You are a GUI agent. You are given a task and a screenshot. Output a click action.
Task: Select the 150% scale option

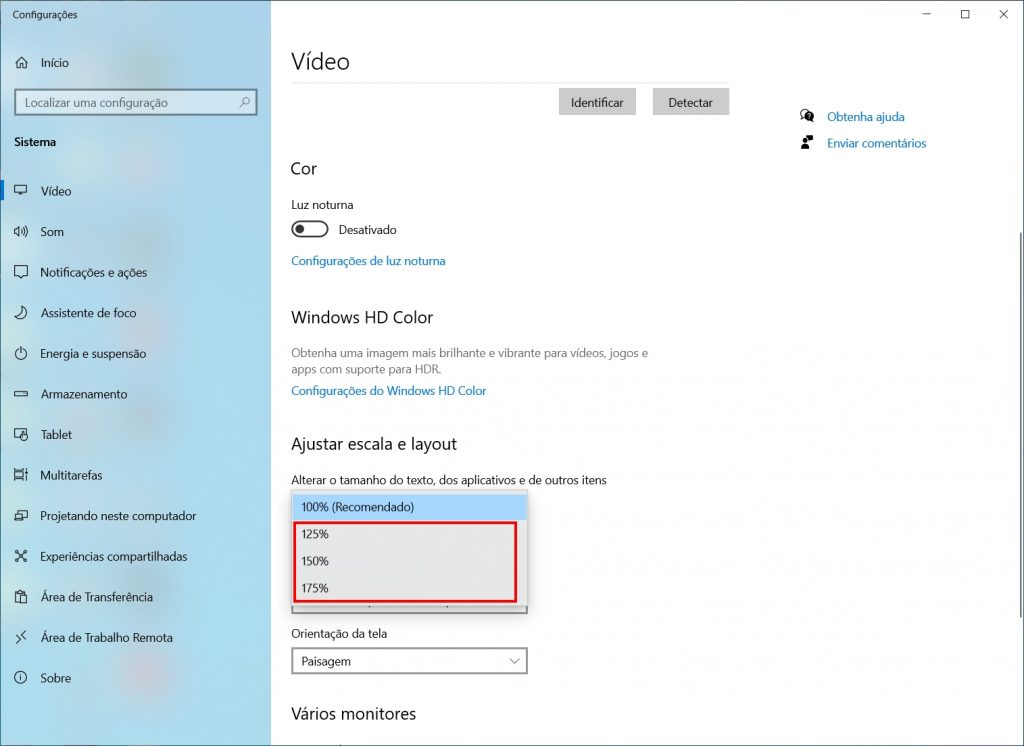pyautogui.click(x=409, y=561)
